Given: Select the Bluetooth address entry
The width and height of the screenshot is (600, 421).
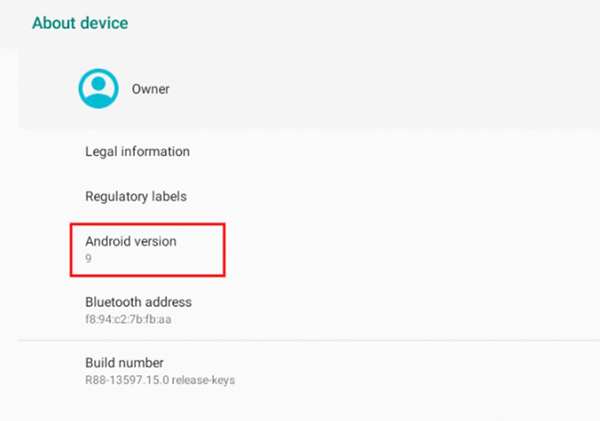Looking at the screenshot, I should 309,310.
